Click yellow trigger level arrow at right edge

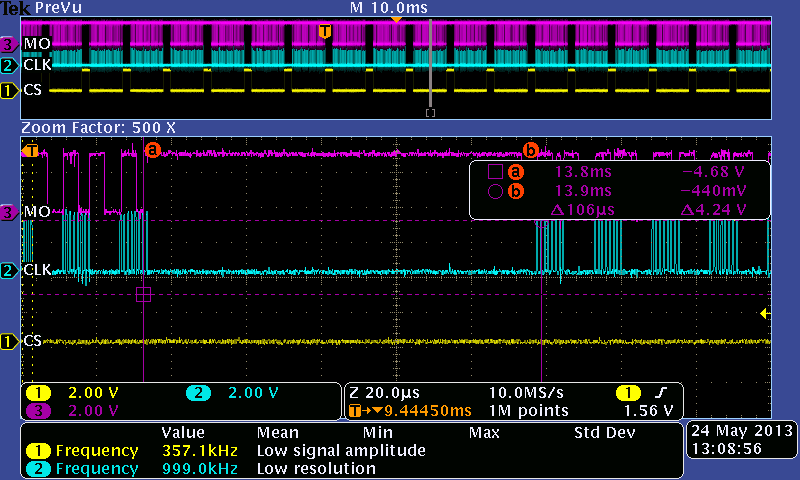[765, 313]
